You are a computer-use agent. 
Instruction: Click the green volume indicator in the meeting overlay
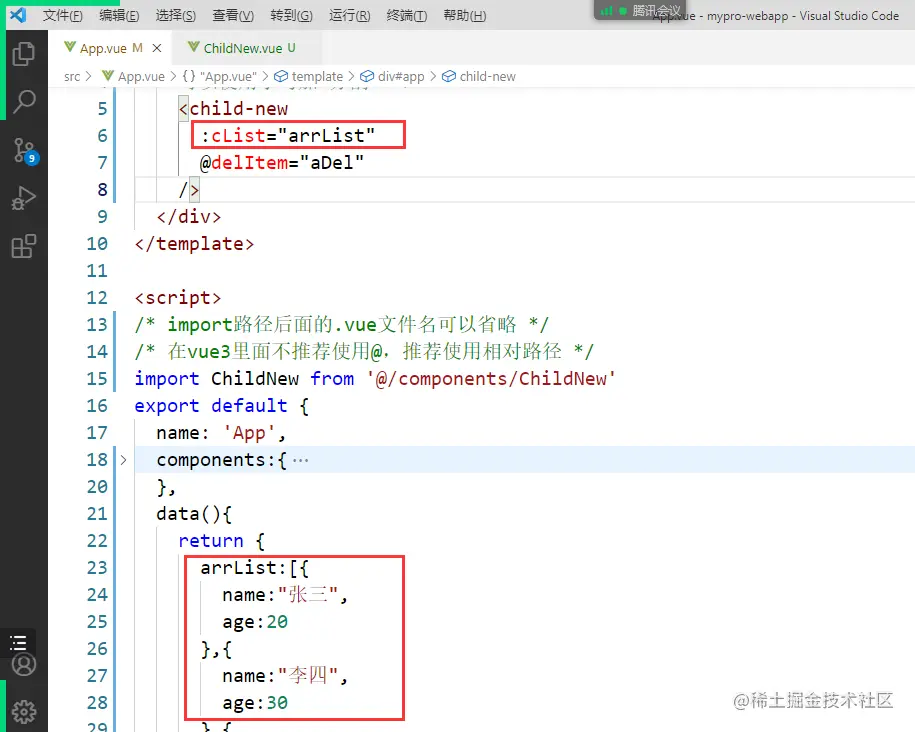pyautogui.click(x=607, y=10)
